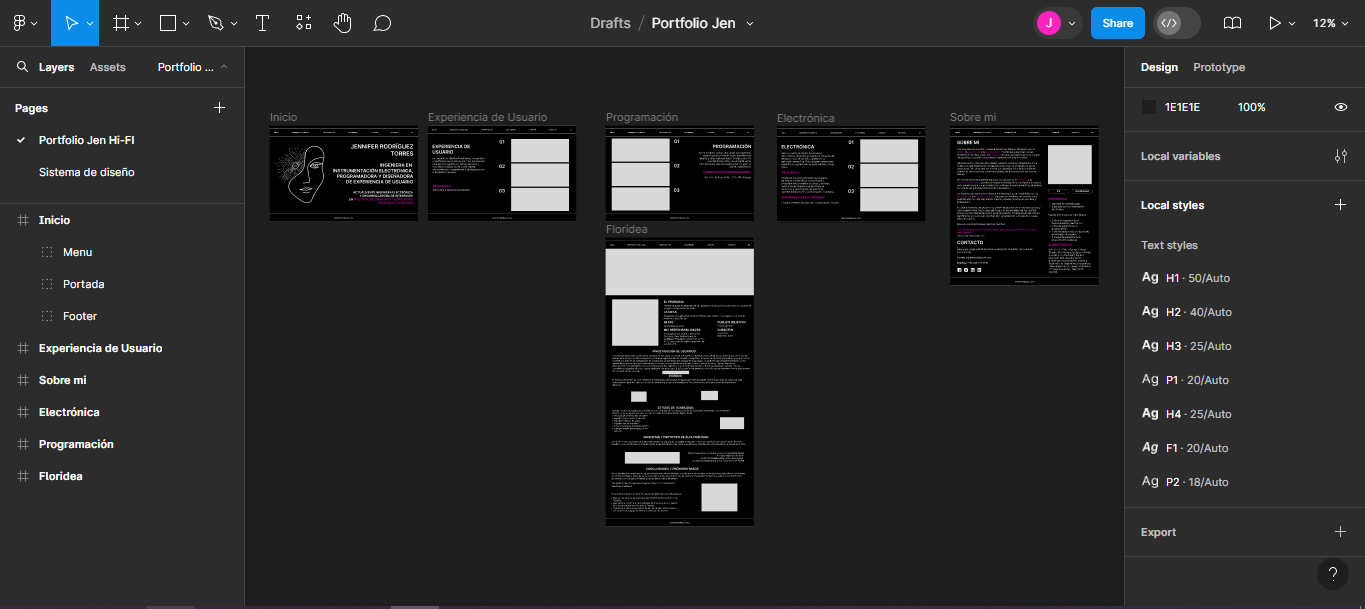Grab the Hand tool
The width and height of the screenshot is (1365, 609).
[x=342, y=22]
